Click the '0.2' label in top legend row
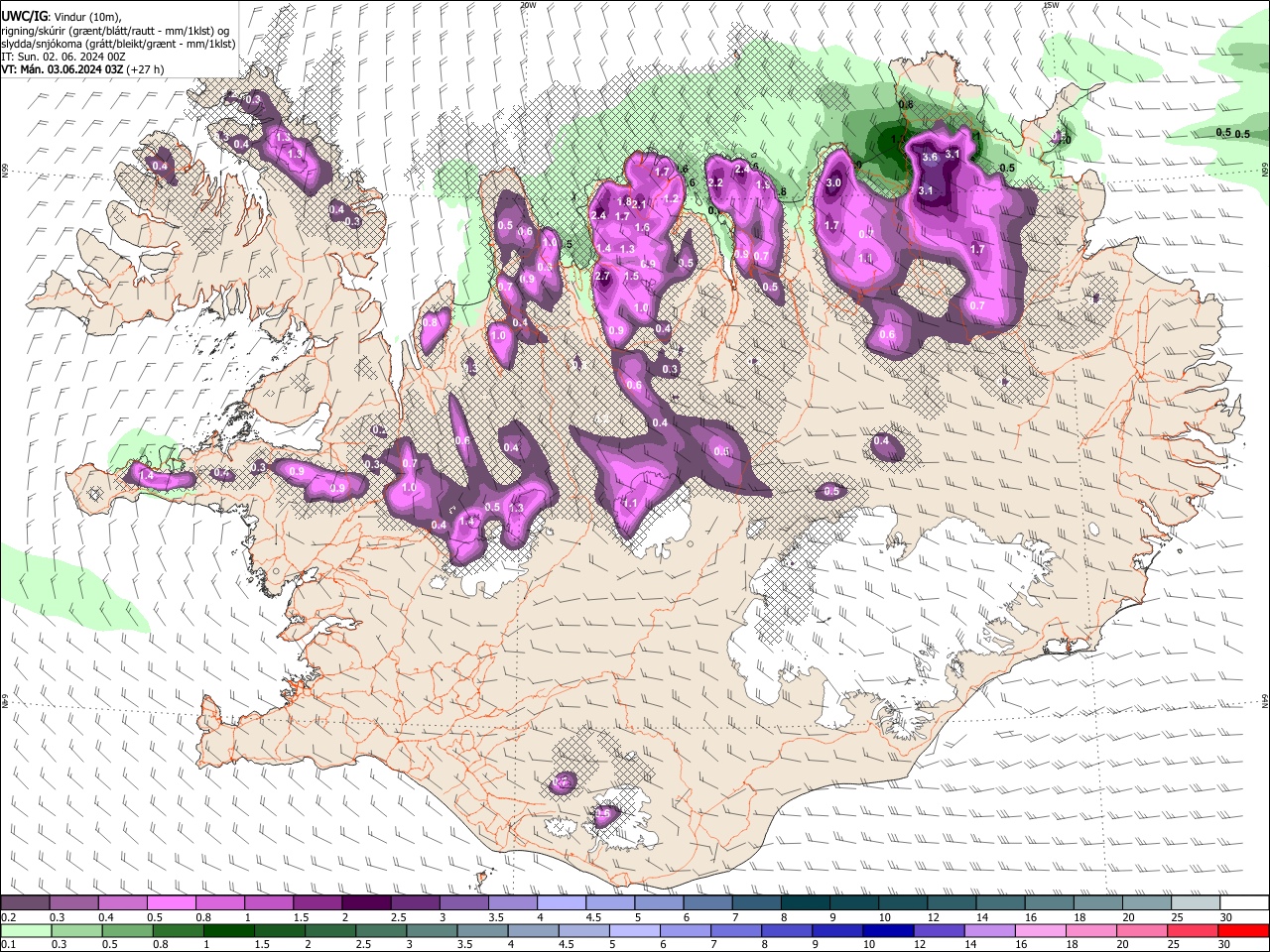 [x=9, y=917]
